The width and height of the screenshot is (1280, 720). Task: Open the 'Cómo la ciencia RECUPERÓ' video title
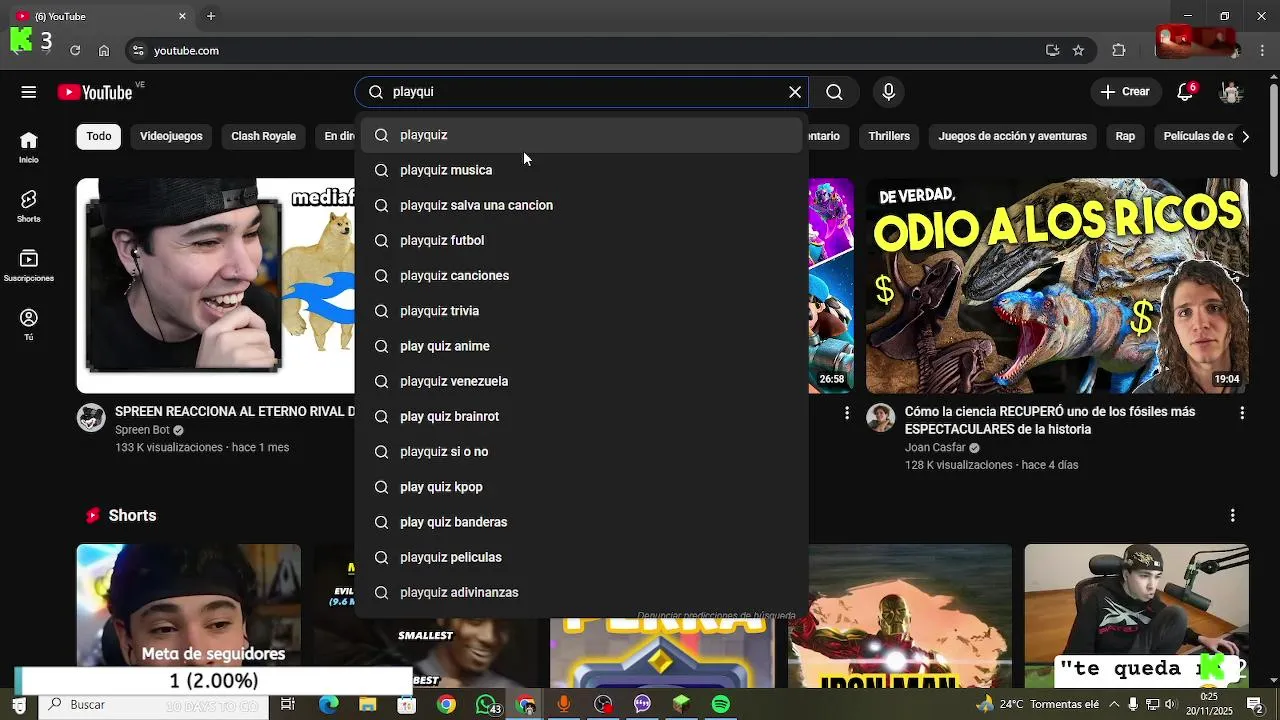[x=1049, y=420]
